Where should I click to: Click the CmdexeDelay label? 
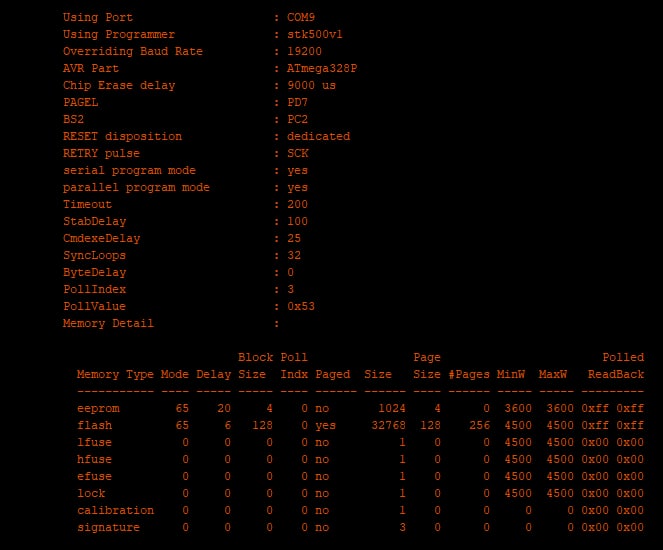[101, 238]
